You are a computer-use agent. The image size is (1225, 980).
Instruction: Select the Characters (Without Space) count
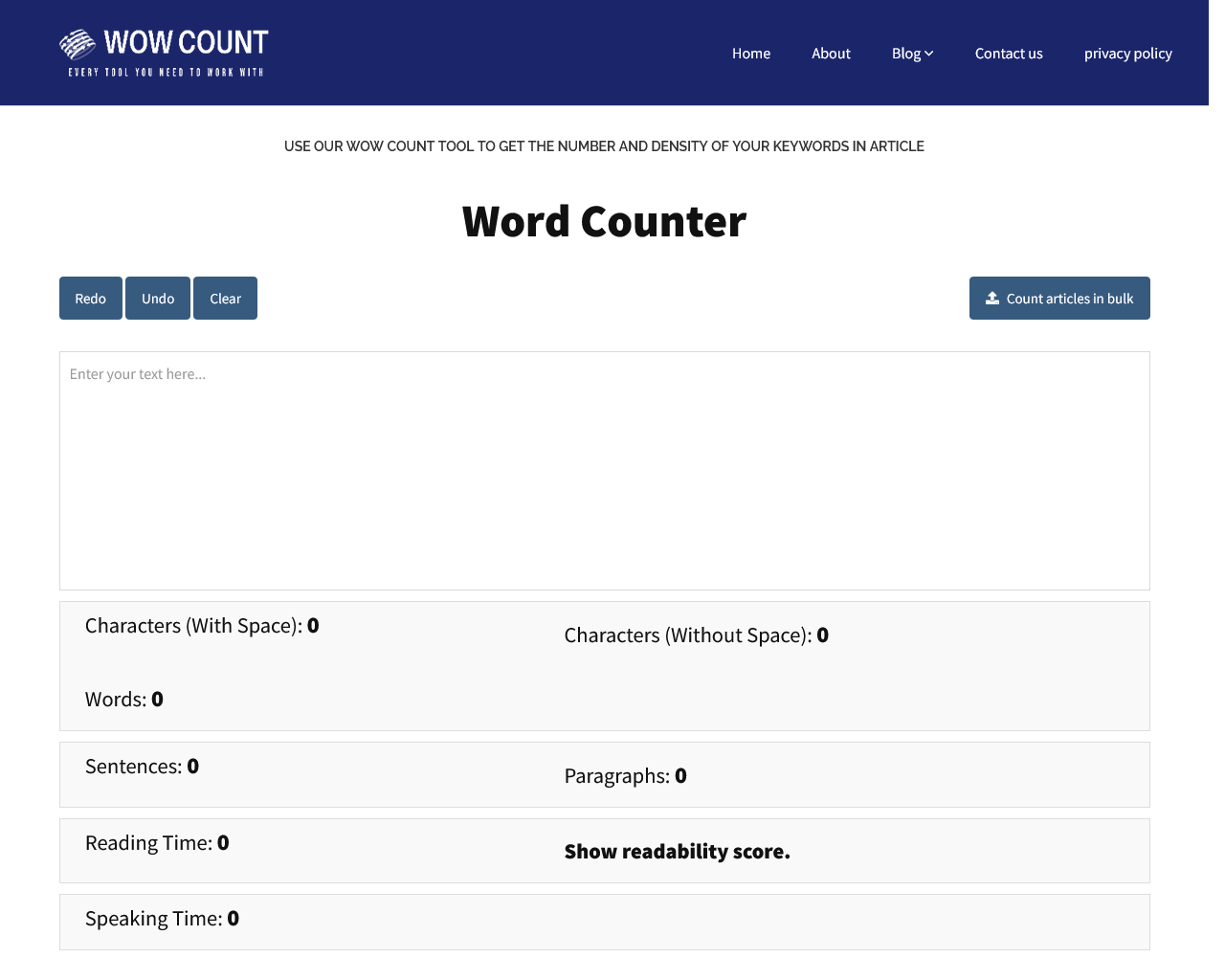pyautogui.click(x=823, y=635)
